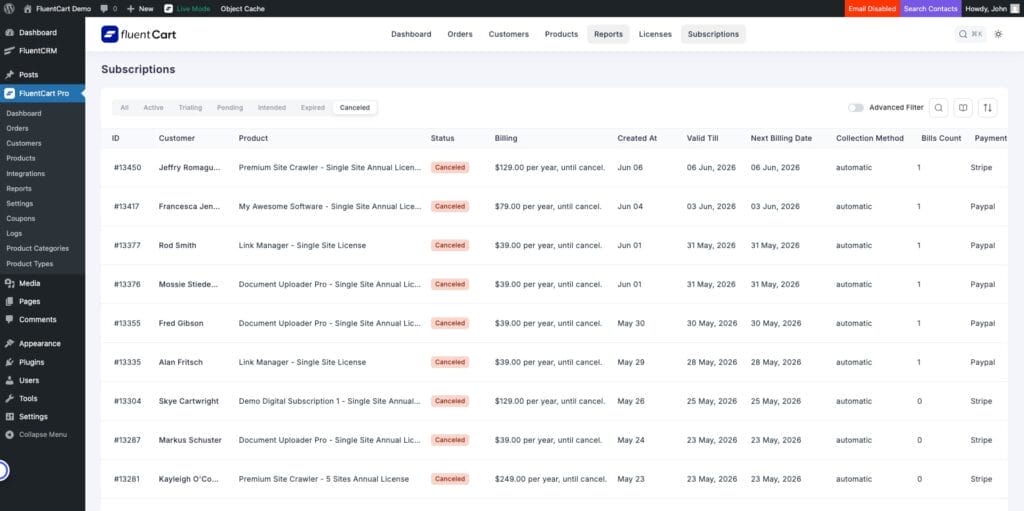Open the comments bubble in admin bar
The height and width of the screenshot is (511, 1024).
tap(109, 8)
